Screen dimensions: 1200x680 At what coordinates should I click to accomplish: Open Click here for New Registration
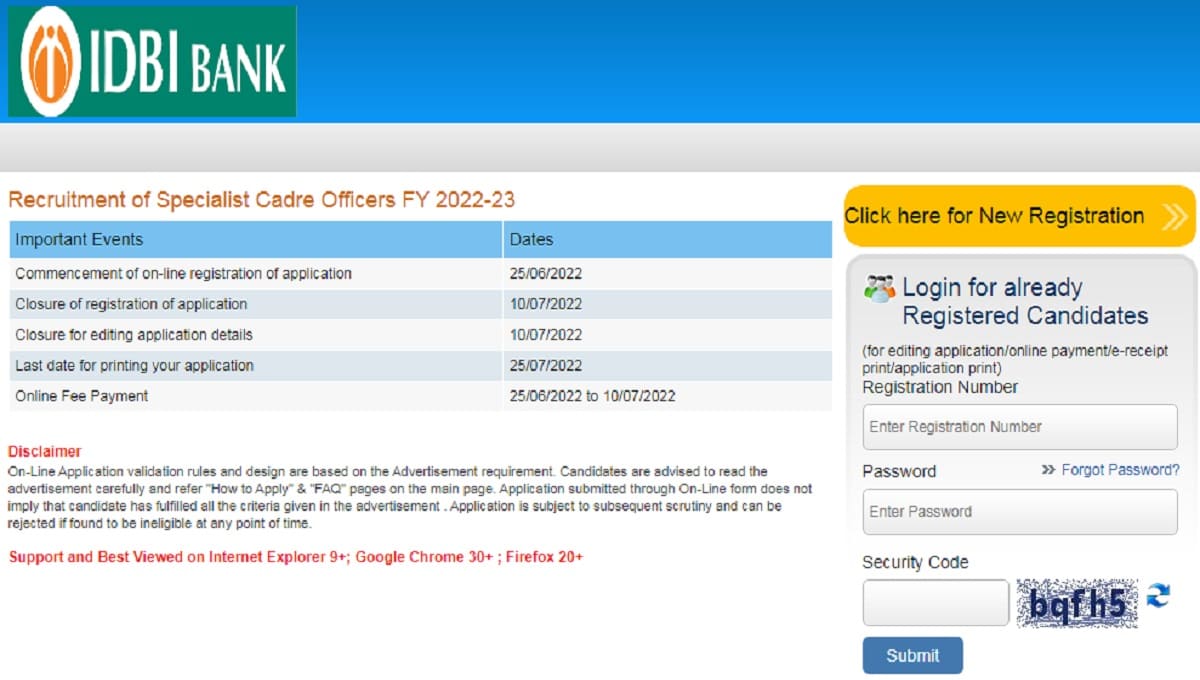click(994, 216)
